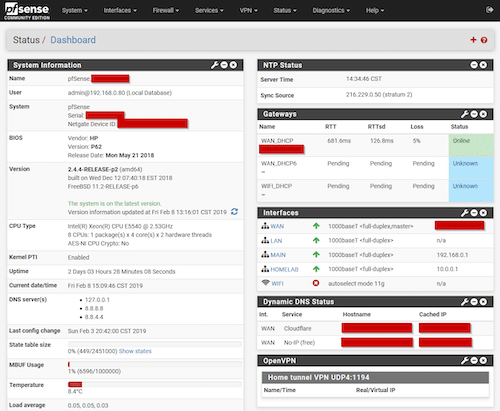This screenshot has width=500, height=411.
Task: Open the MAIN interface link
Action: [x=278, y=255]
